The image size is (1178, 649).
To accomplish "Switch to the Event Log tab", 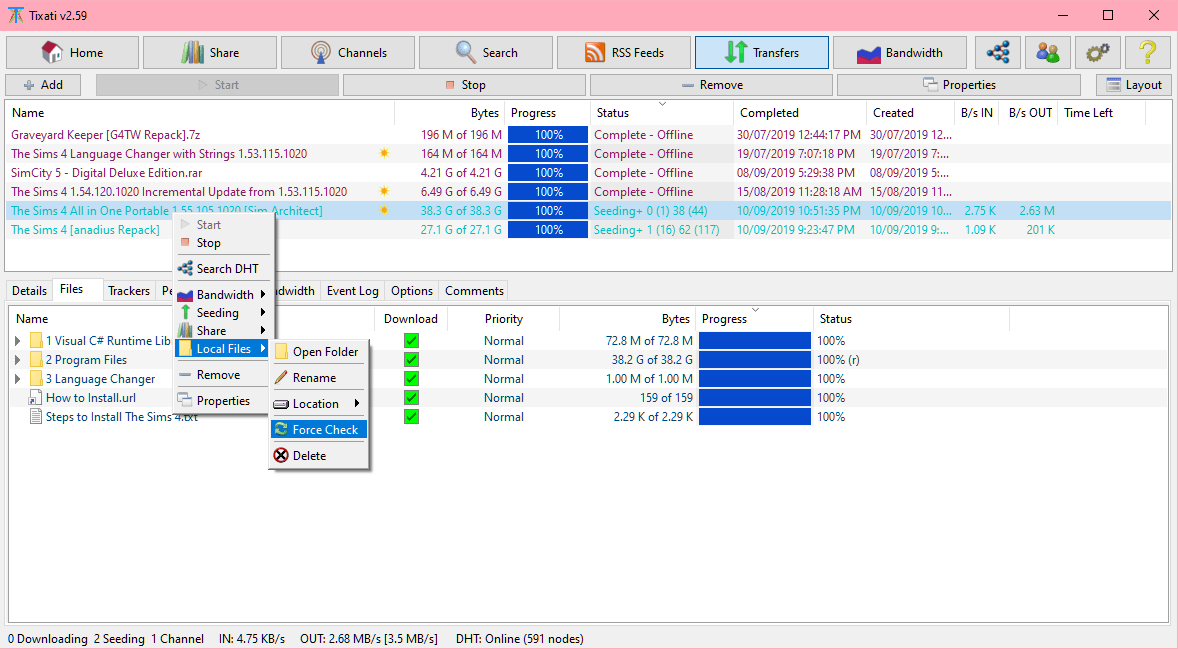I will (x=352, y=291).
